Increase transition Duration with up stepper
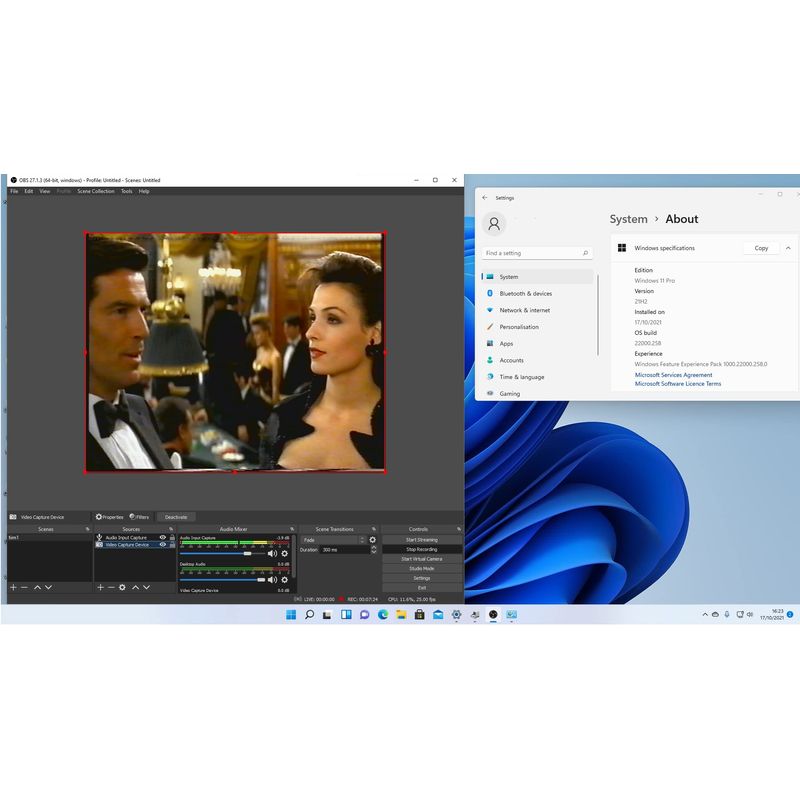 click(373, 547)
